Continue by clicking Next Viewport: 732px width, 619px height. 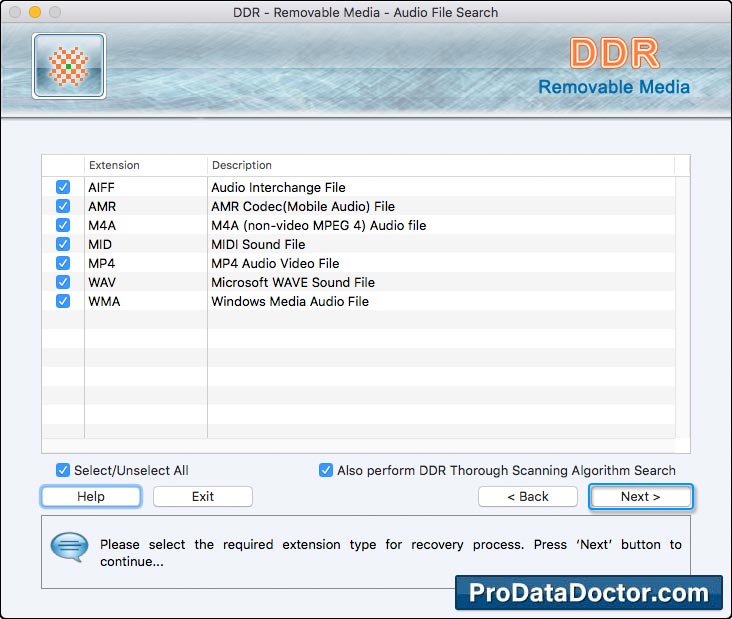point(640,496)
